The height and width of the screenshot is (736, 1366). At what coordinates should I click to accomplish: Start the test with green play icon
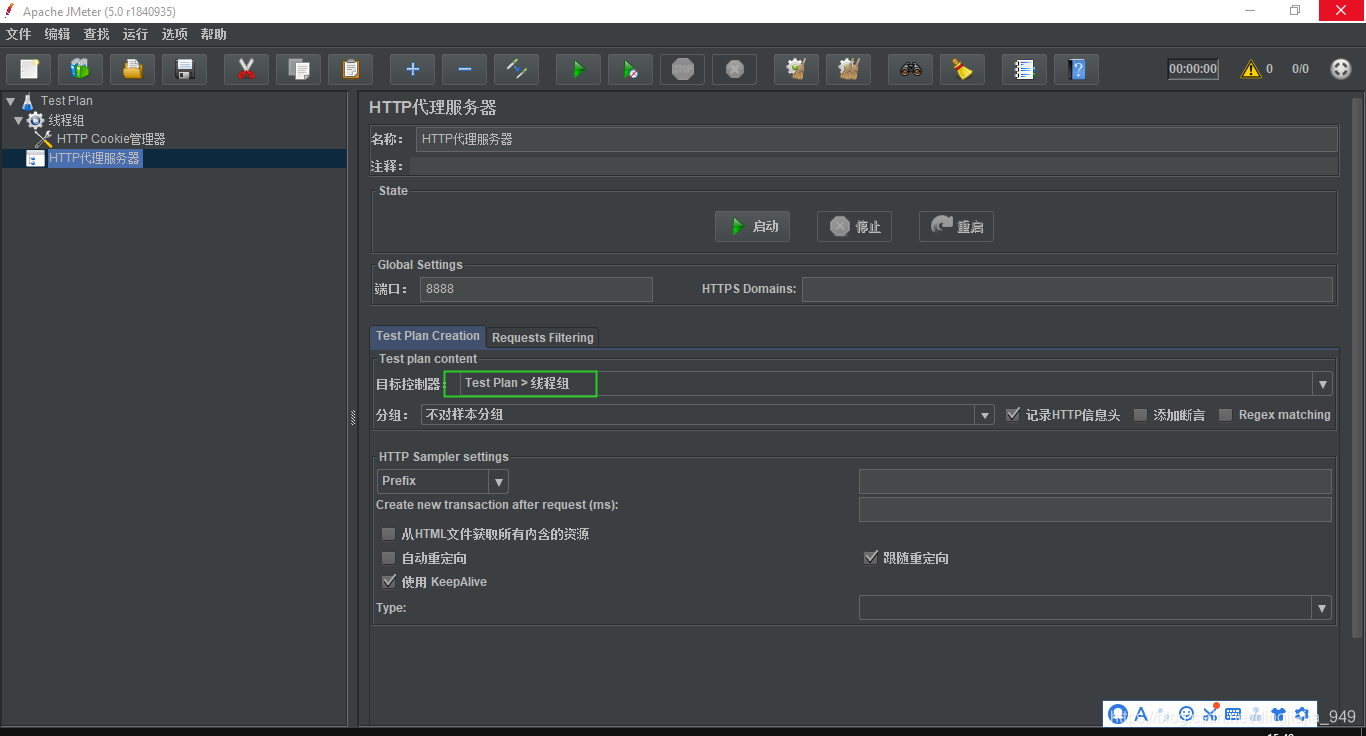[578, 69]
